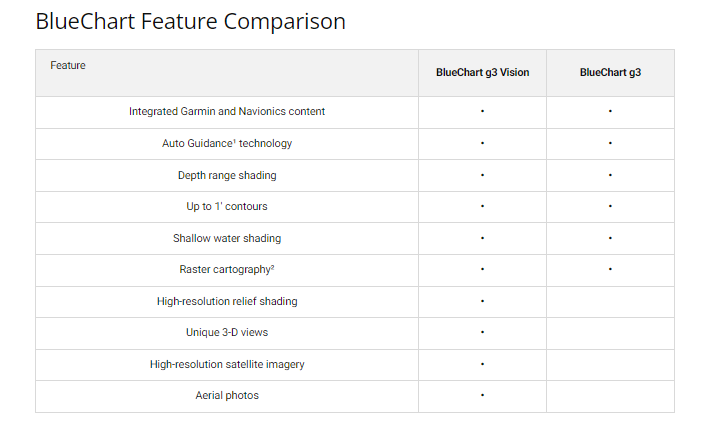Screen dimensions: 714x428
Task: Select the Shallow water shading feature text
Action: coord(227,239)
